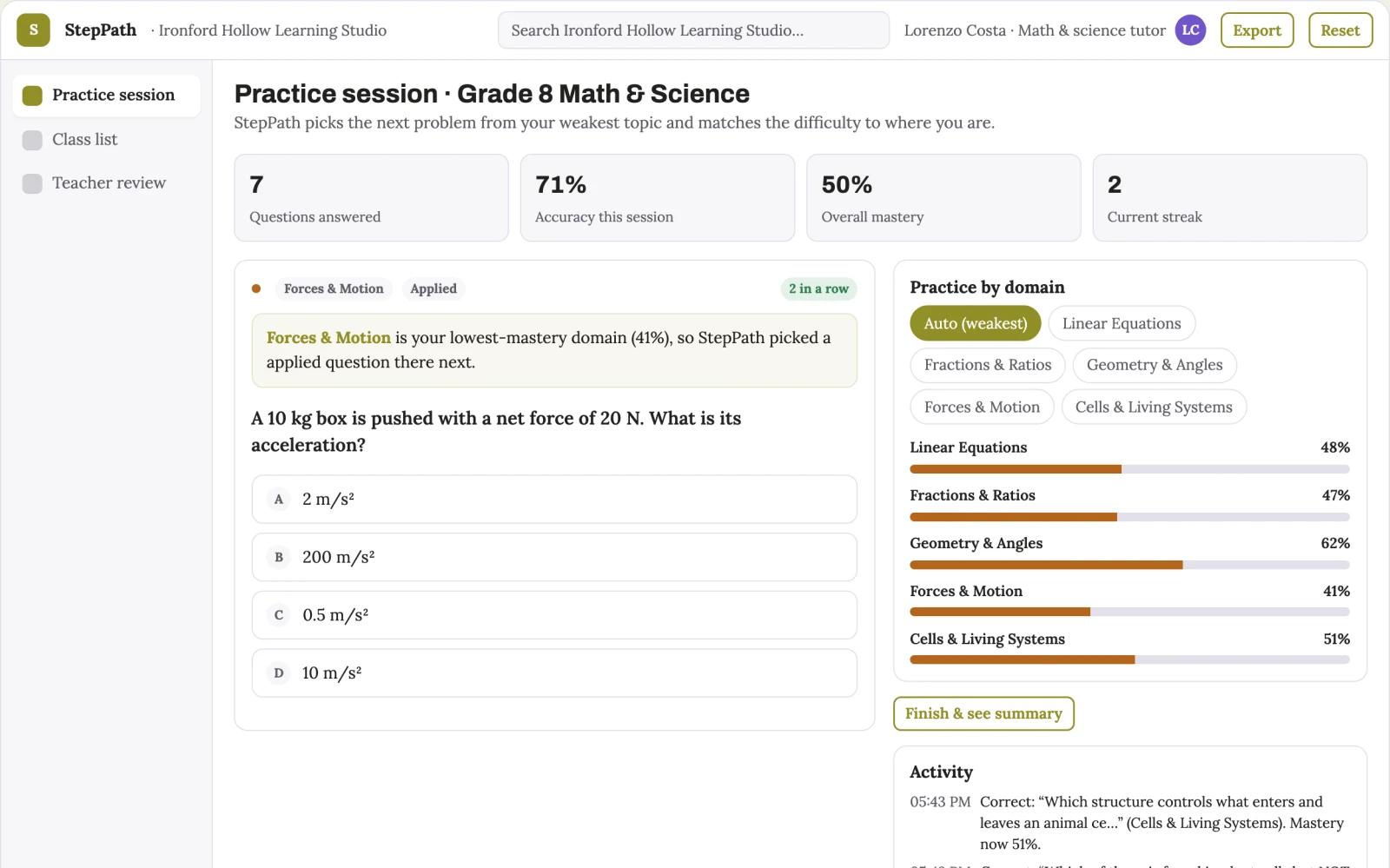Click the Export button
The height and width of the screenshot is (868, 1390).
(x=1257, y=30)
